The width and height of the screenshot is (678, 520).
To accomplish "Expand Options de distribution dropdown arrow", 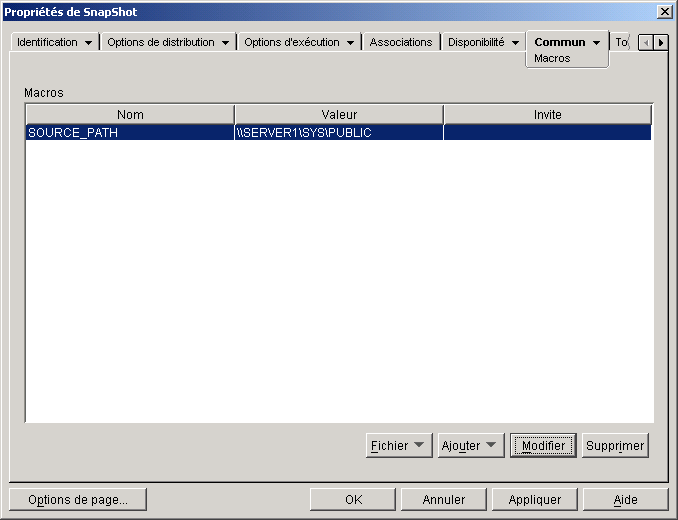I will point(225,43).
